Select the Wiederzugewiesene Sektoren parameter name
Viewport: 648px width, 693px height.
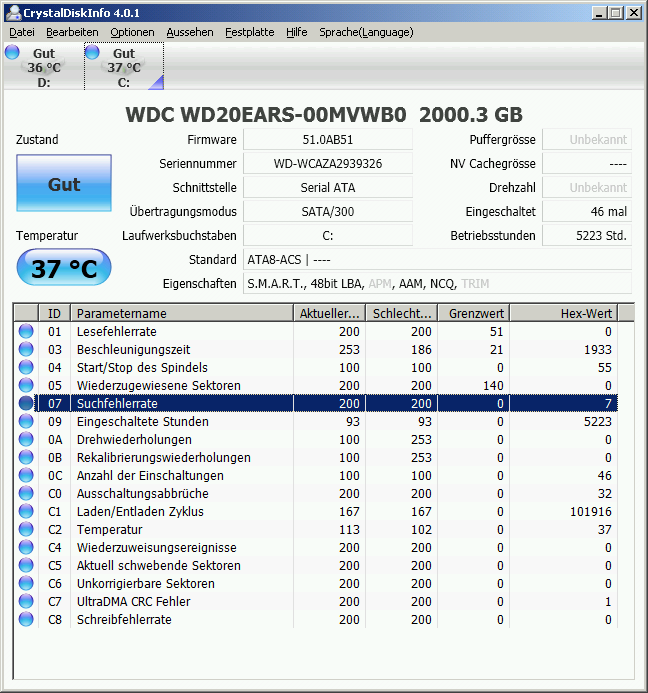click(x=159, y=385)
